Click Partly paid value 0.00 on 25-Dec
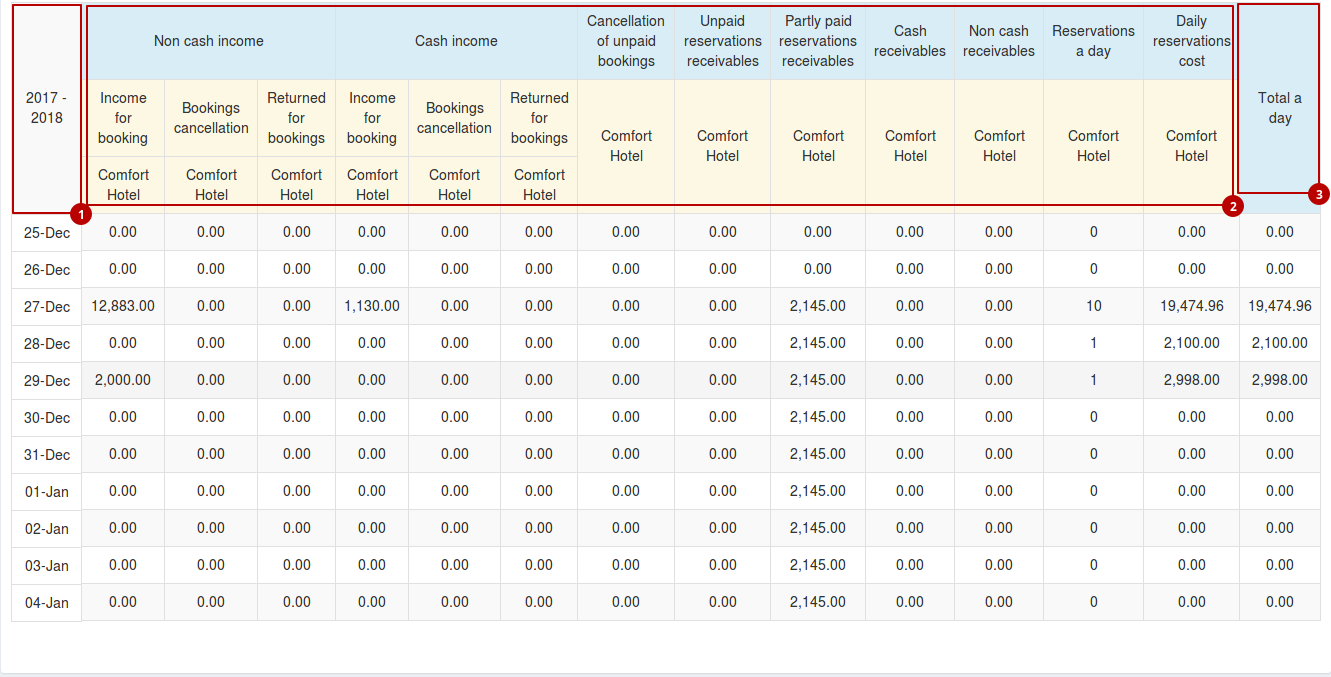 click(x=818, y=232)
